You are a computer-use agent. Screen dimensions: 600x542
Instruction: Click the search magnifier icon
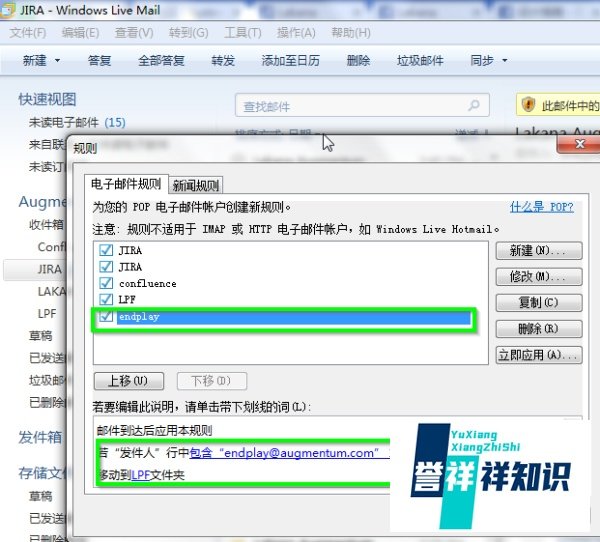coord(474,105)
